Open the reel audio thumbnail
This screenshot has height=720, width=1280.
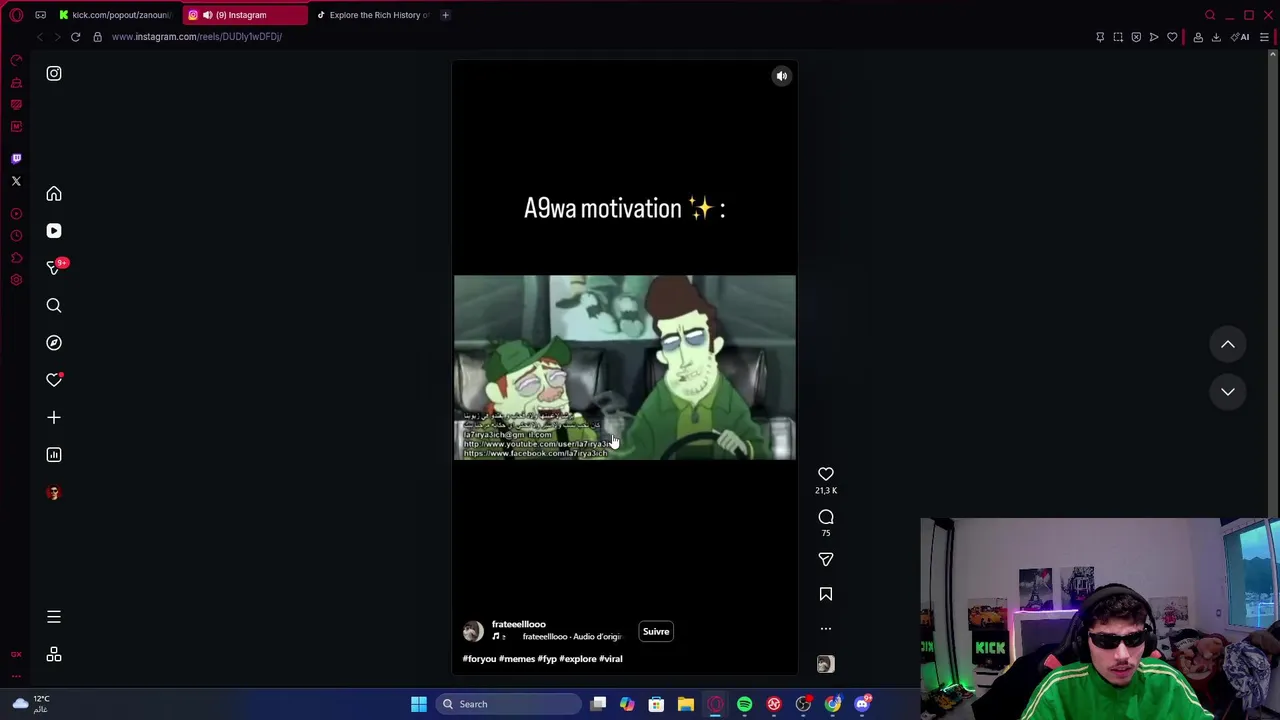point(826,664)
